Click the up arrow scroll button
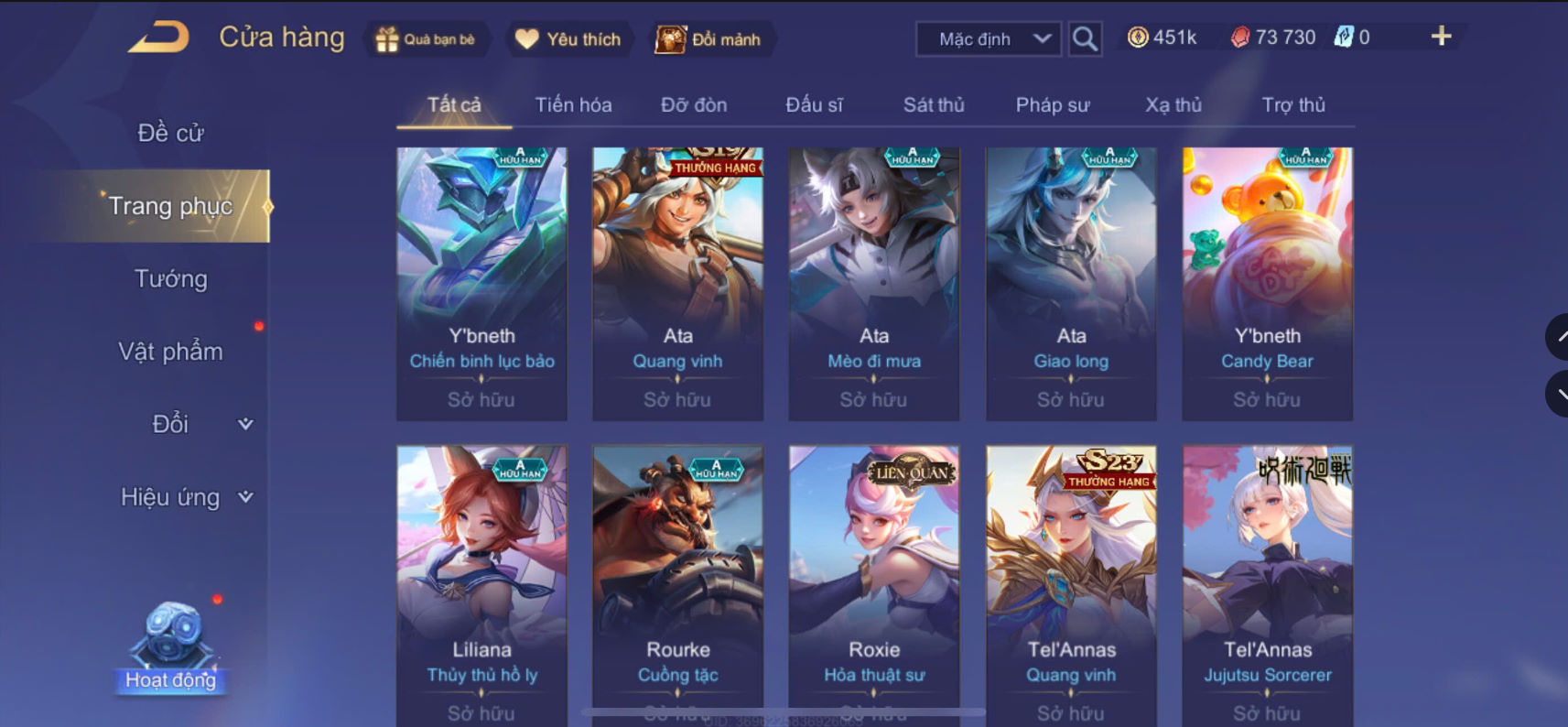1568x727 pixels. pos(1558,337)
